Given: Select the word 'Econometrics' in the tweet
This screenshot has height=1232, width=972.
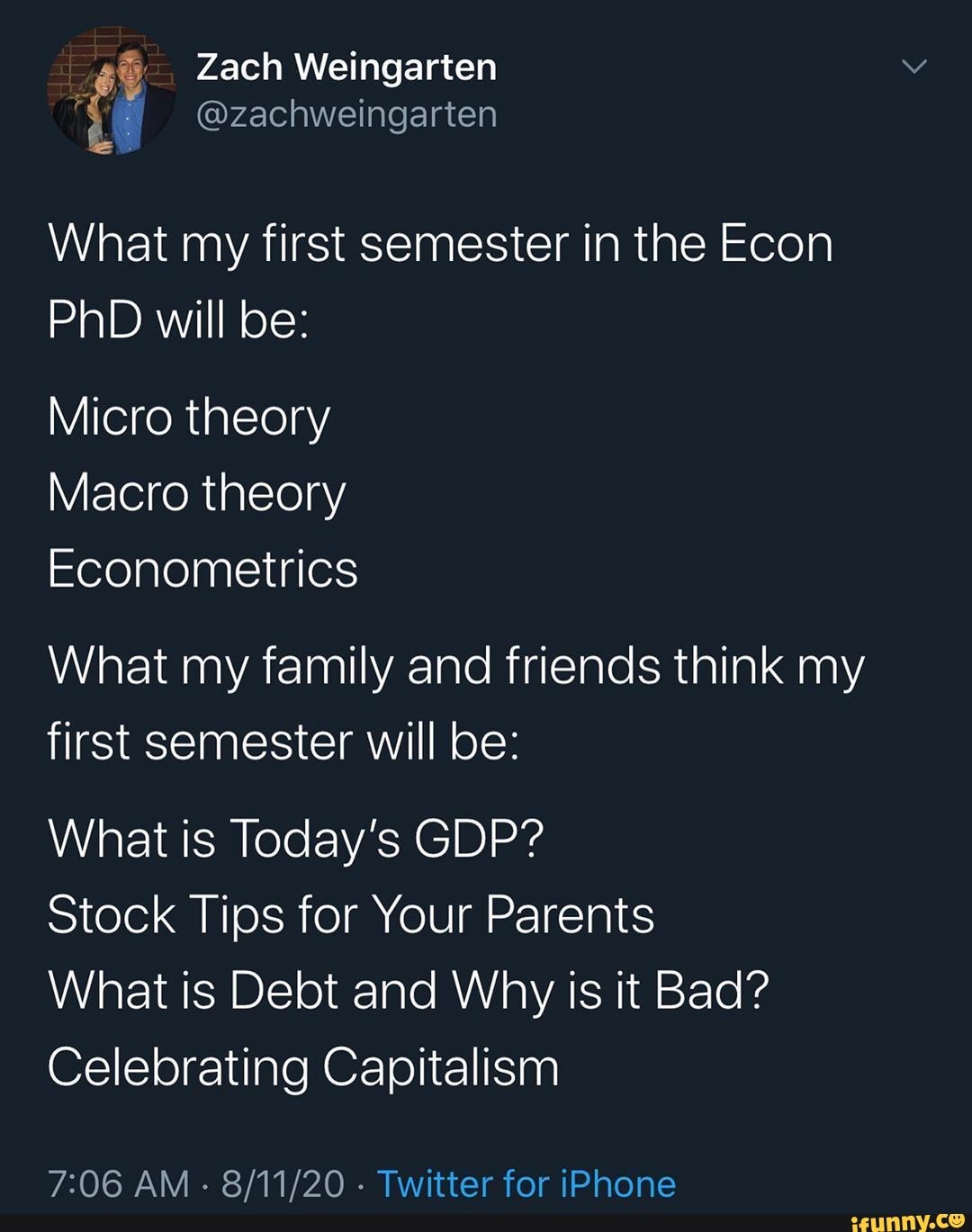Looking at the screenshot, I should (x=202, y=568).
